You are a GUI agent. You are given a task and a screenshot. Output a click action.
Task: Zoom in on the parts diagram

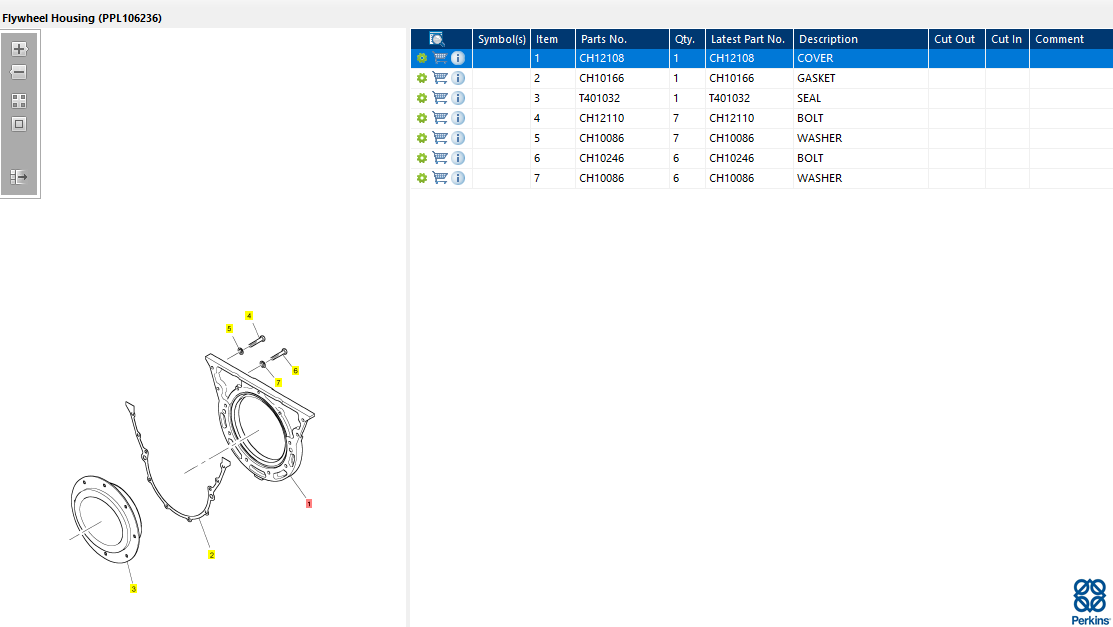coord(19,49)
